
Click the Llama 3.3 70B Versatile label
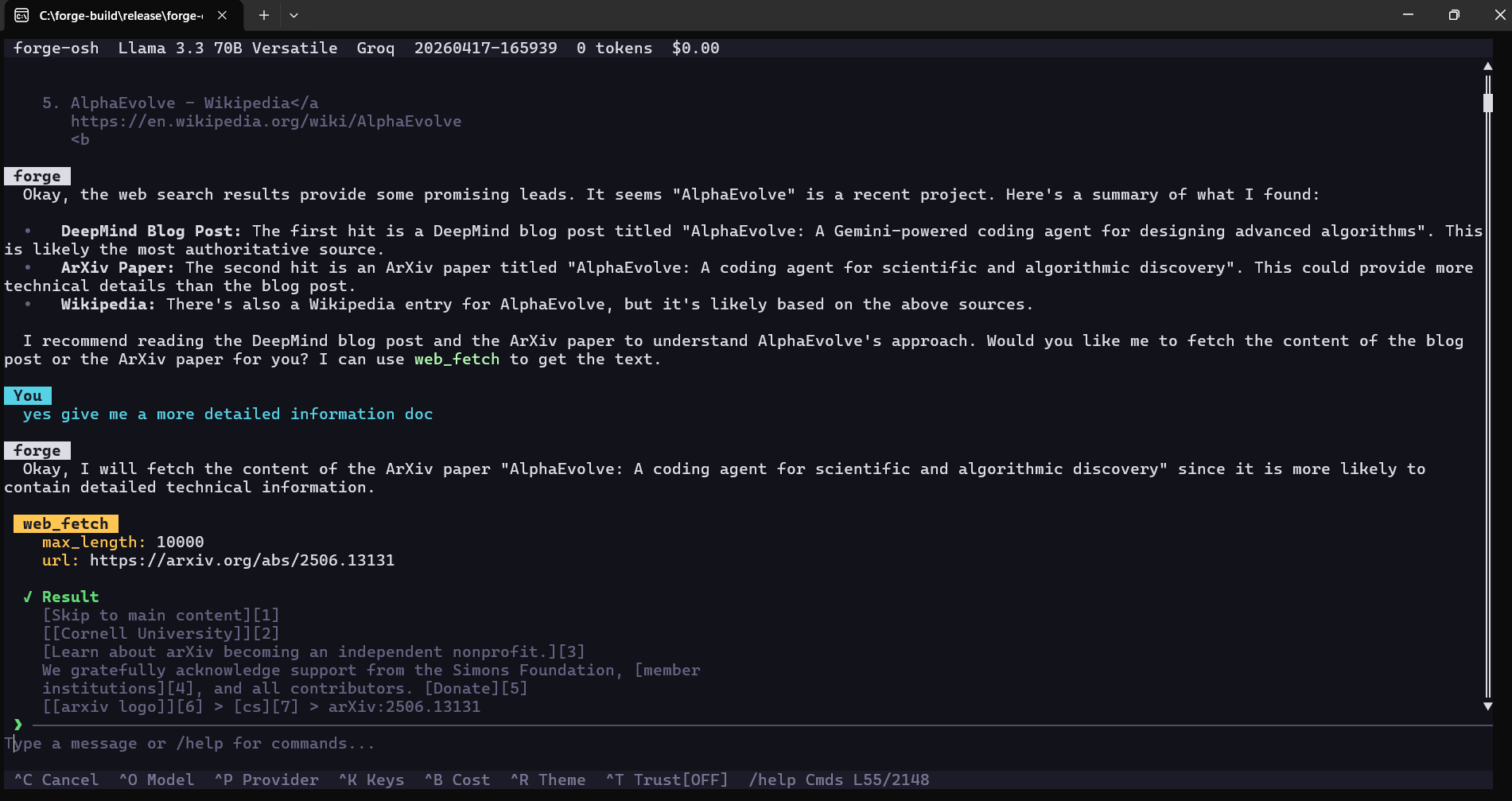pyautogui.click(x=228, y=49)
